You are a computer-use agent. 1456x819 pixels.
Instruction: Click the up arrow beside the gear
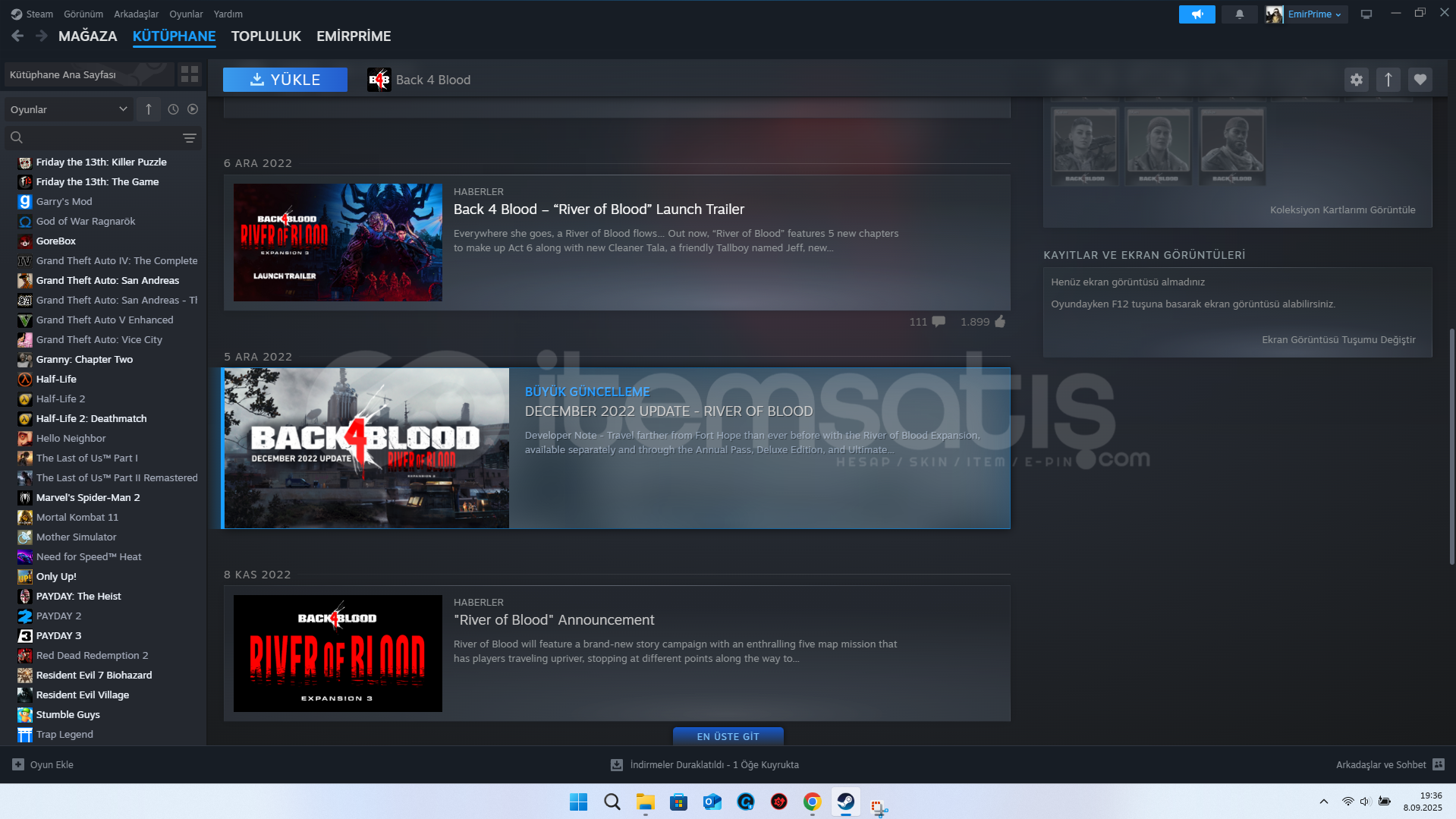pyautogui.click(x=1388, y=80)
